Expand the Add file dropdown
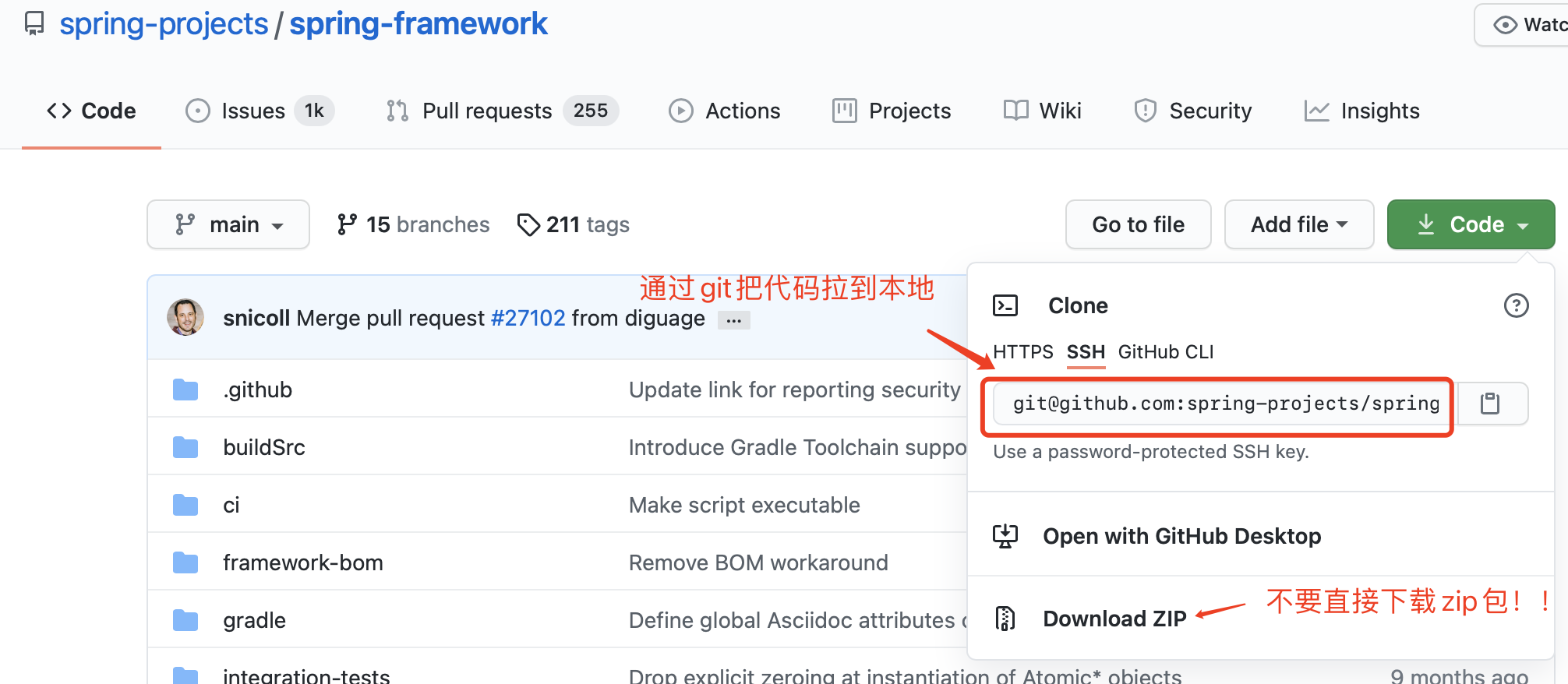 coord(1299,224)
